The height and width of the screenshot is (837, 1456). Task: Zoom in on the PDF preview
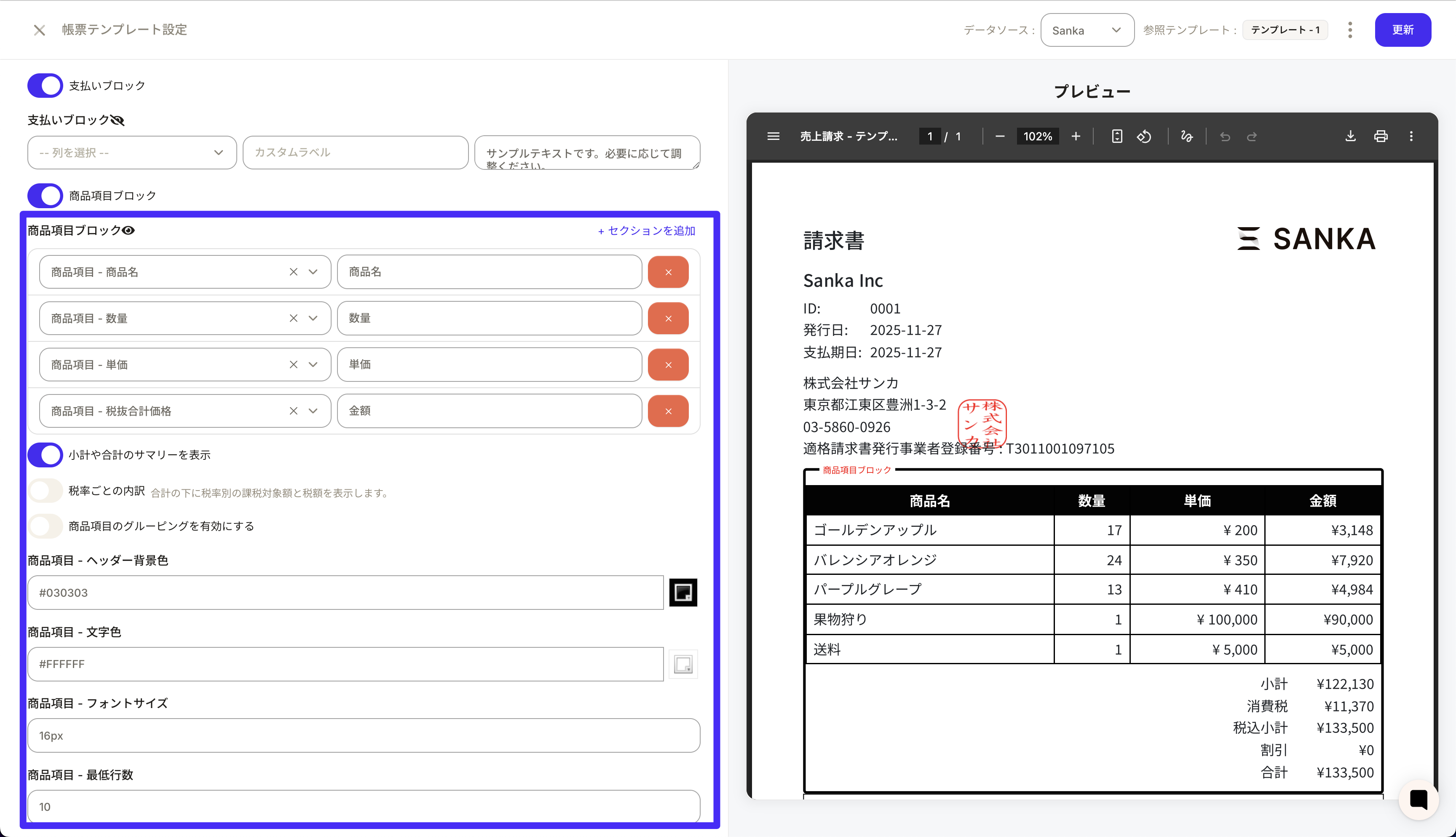click(1076, 136)
